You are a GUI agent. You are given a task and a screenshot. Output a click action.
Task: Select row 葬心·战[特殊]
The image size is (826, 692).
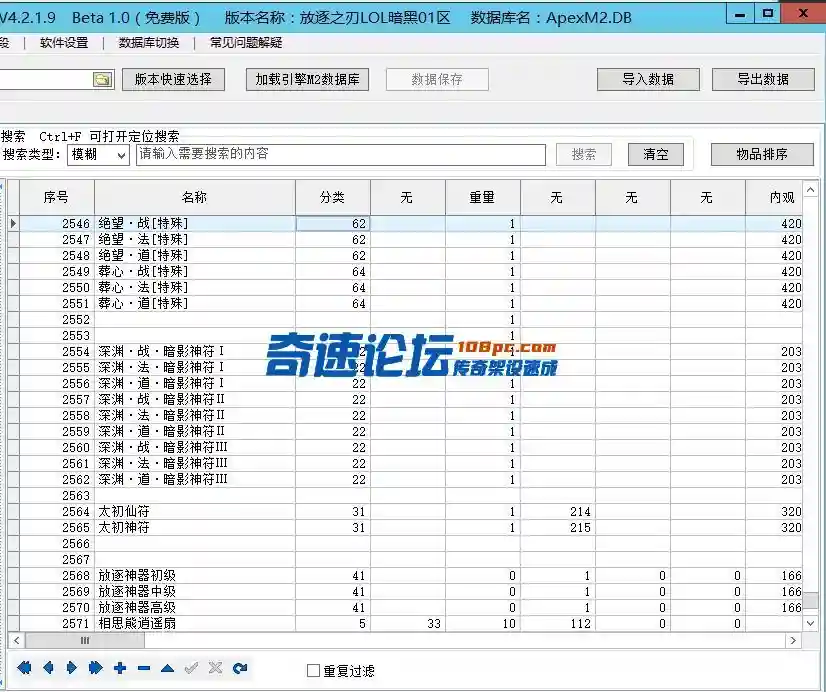(x=406, y=272)
